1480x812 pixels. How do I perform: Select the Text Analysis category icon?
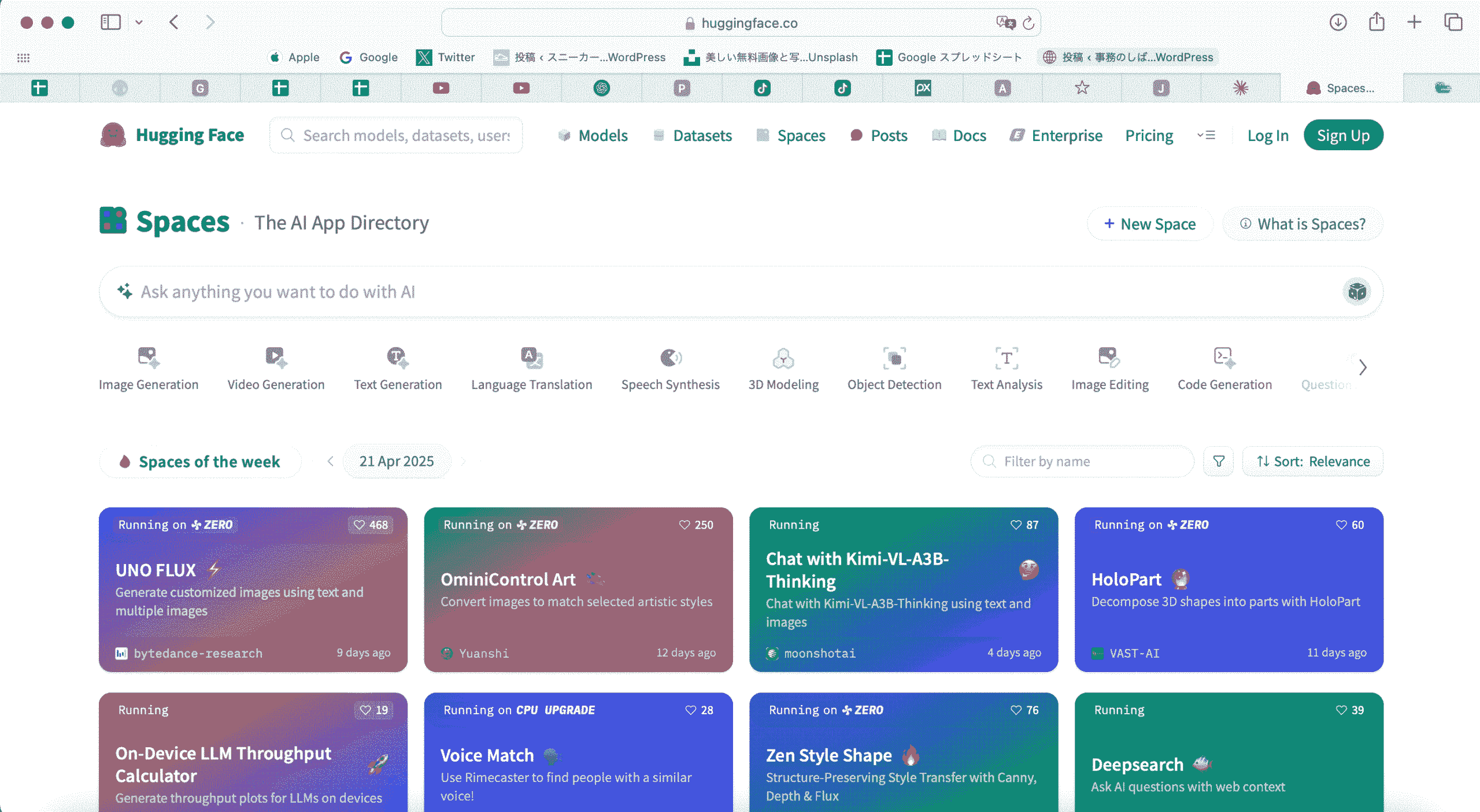[x=1007, y=358]
